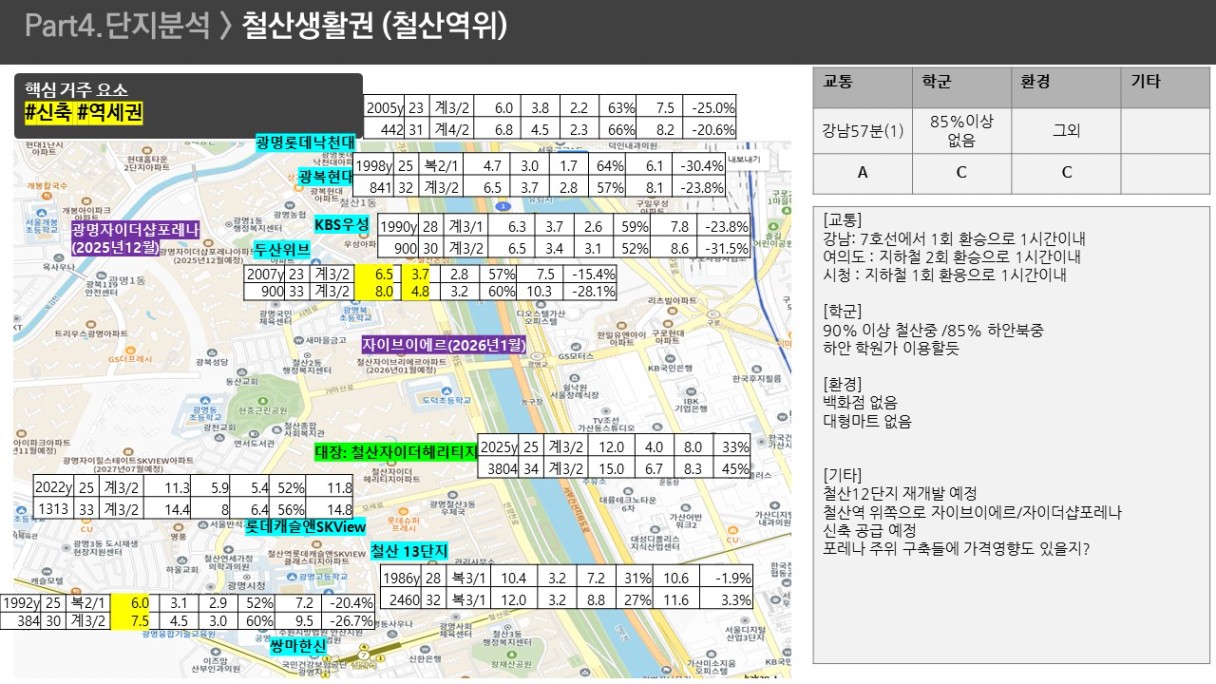Click the '841' household count cell

click(375, 187)
